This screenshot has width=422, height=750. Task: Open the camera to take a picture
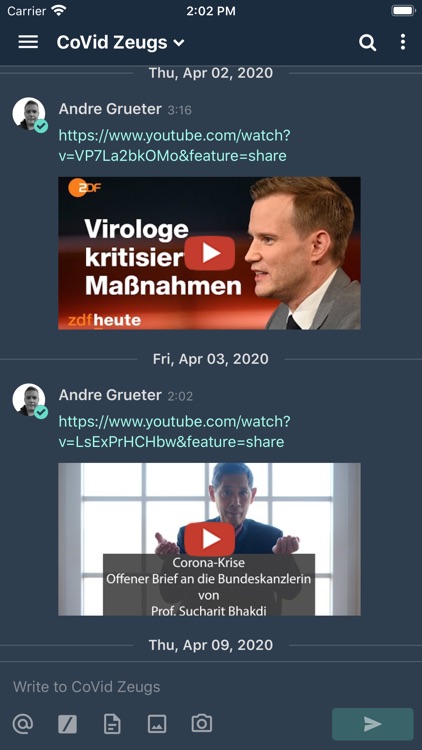[x=201, y=723]
